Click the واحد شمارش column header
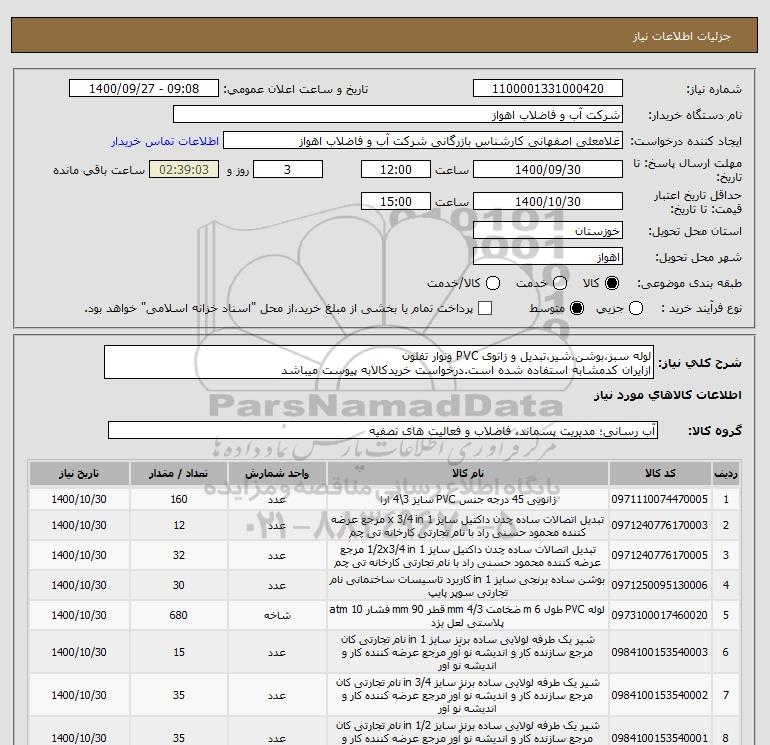770x745 pixels. (277, 473)
